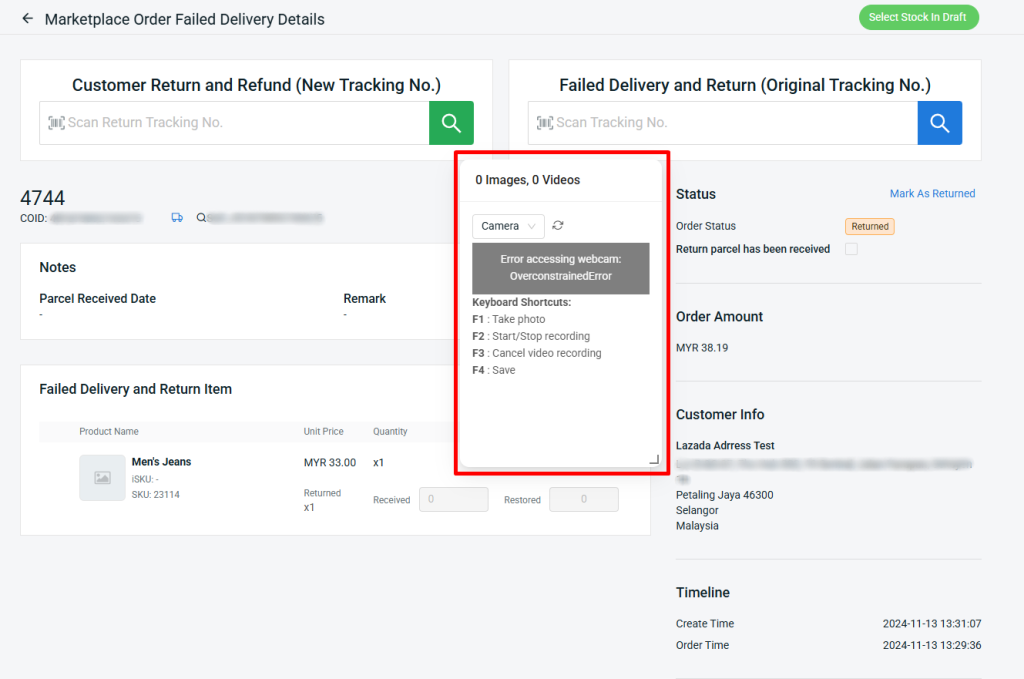Click the magnifier icon beside COID
Image resolution: width=1024 pixels, height=679 pixels.
click(201, 217)
